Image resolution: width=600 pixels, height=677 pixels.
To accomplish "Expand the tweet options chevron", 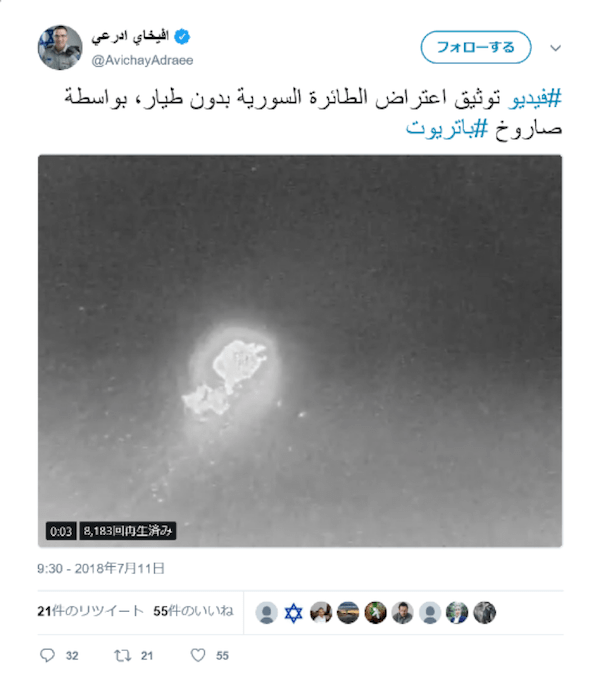I will (x=556, y=48).
